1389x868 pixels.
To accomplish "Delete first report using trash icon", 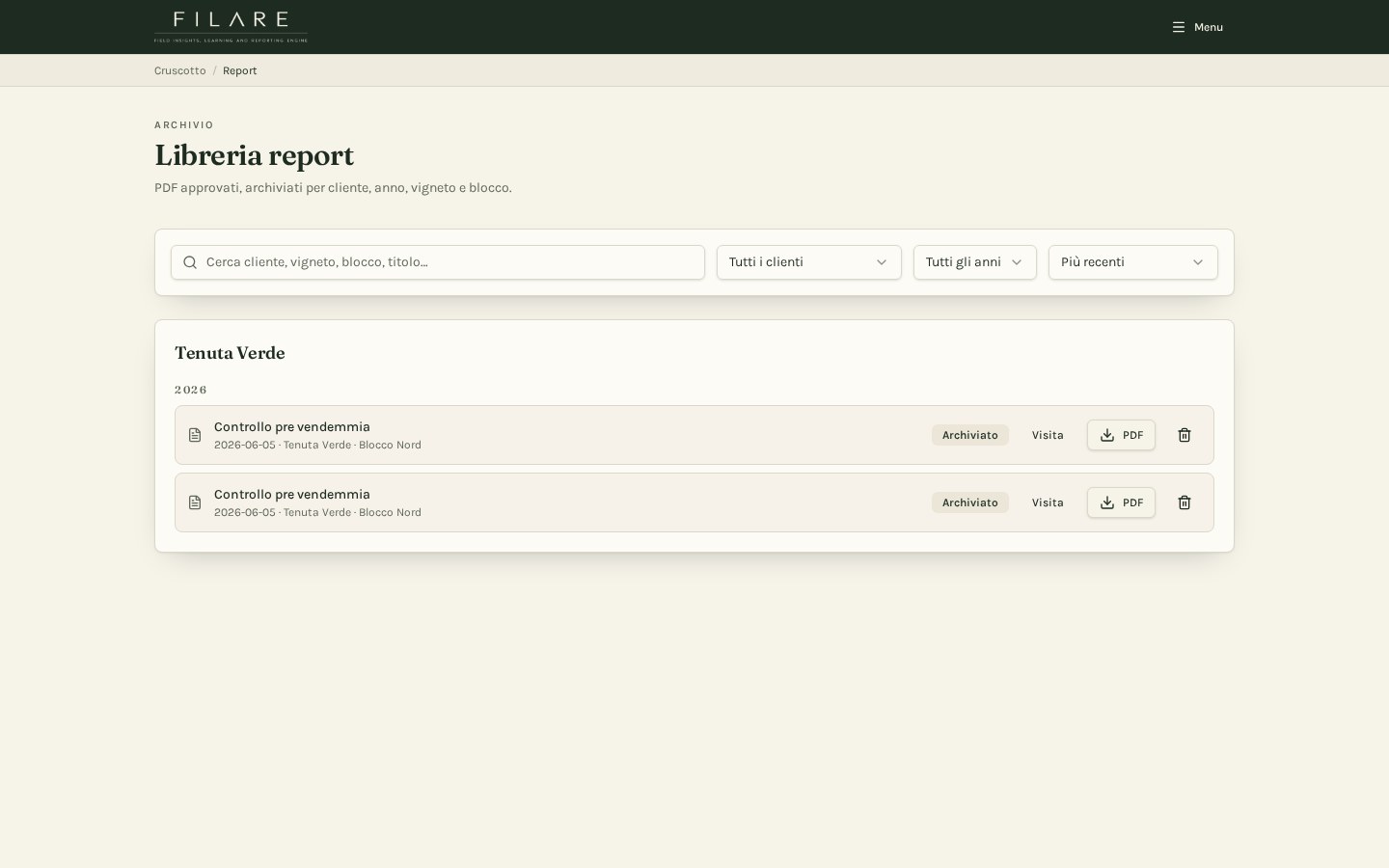I will [x=1185, y=435].
